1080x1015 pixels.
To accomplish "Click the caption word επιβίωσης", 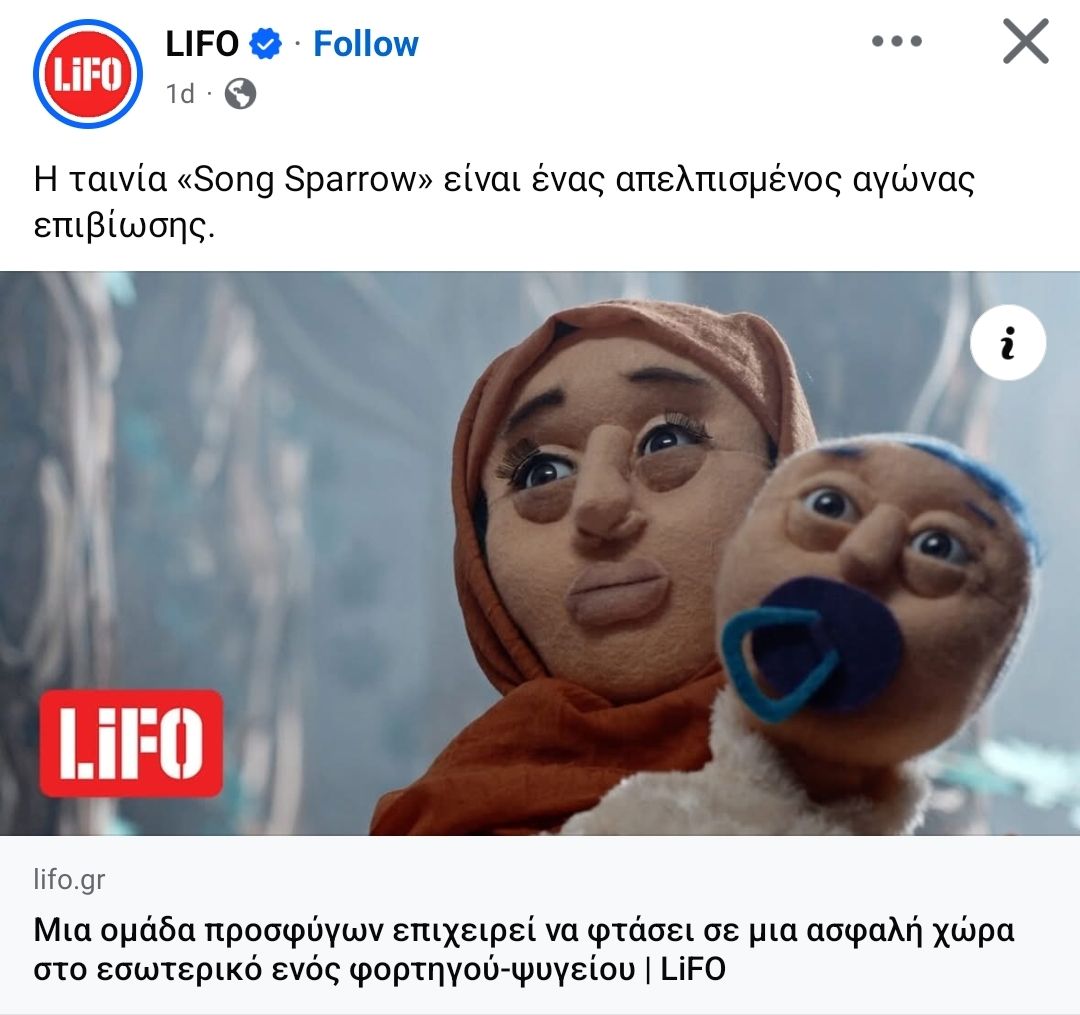I will click(x=124, y=225).
